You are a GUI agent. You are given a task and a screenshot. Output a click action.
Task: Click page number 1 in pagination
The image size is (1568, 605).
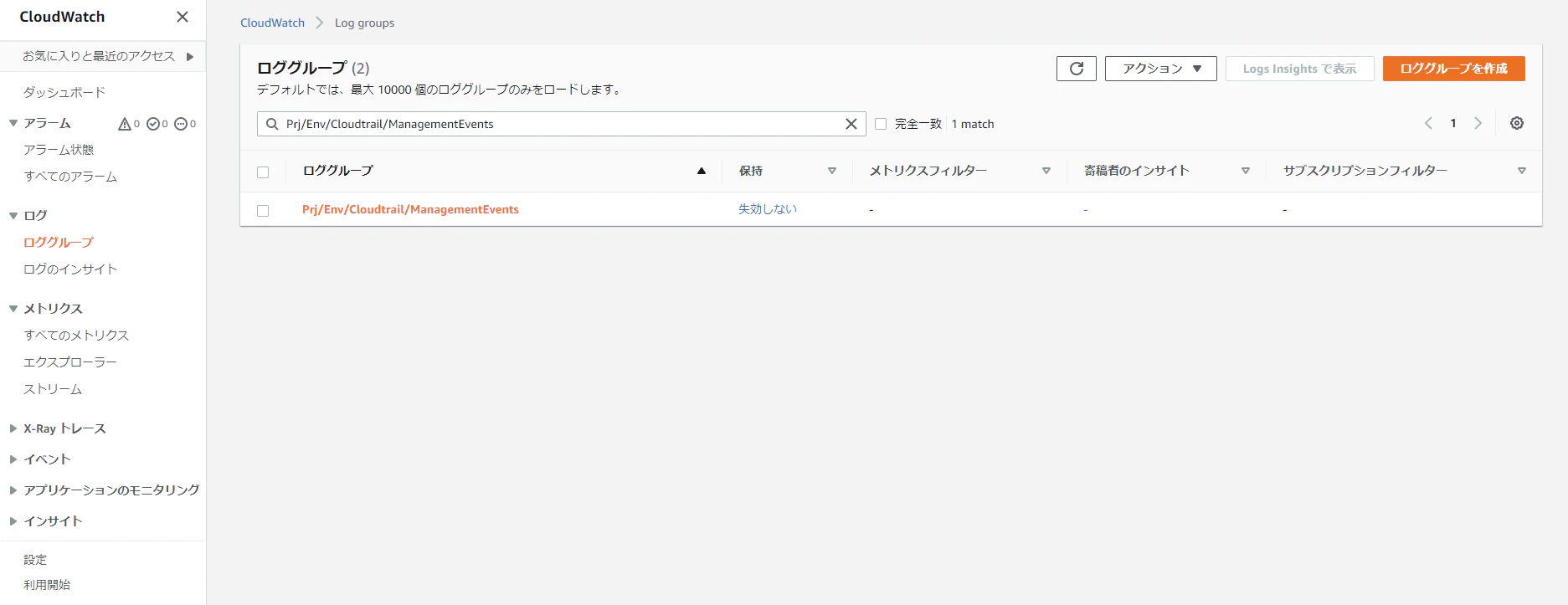(1453, 123)
